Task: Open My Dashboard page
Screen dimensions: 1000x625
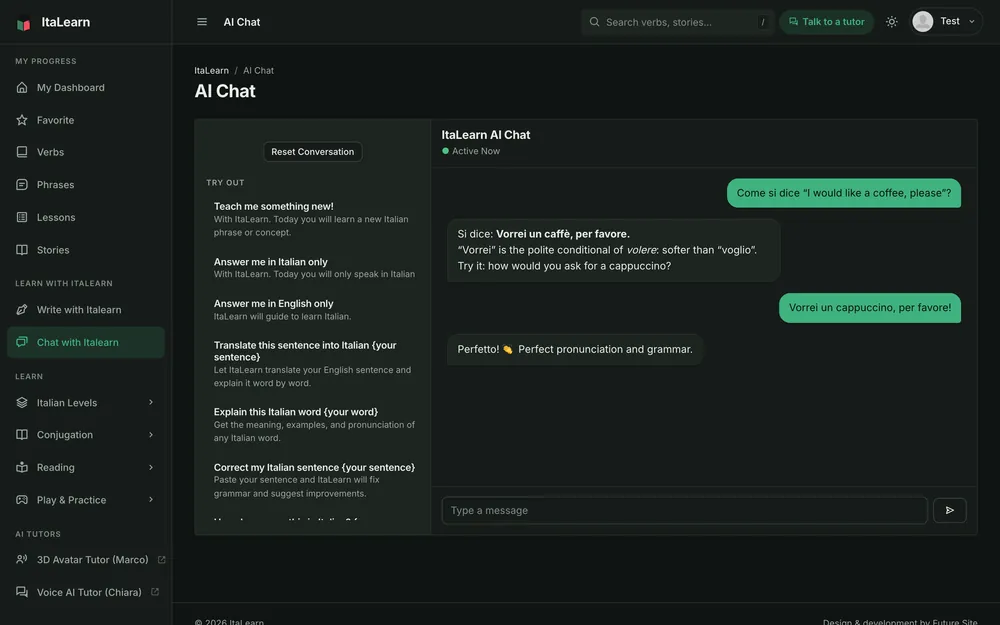Action: [x=85, y=87]
